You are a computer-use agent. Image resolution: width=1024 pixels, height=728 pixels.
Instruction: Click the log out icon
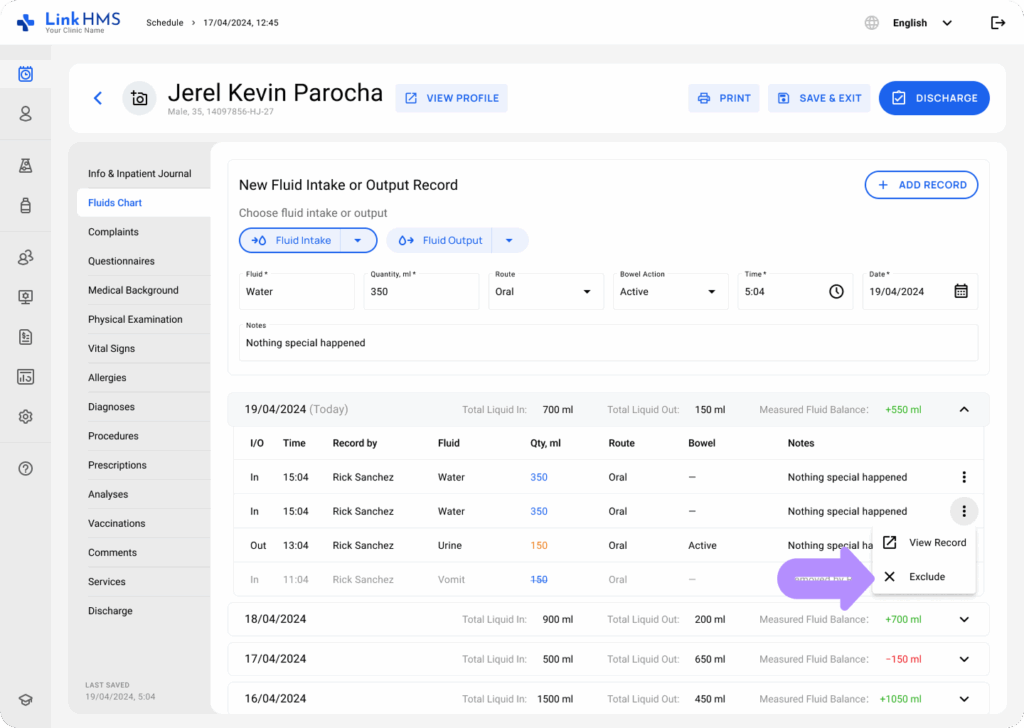(x=997, y=23)
